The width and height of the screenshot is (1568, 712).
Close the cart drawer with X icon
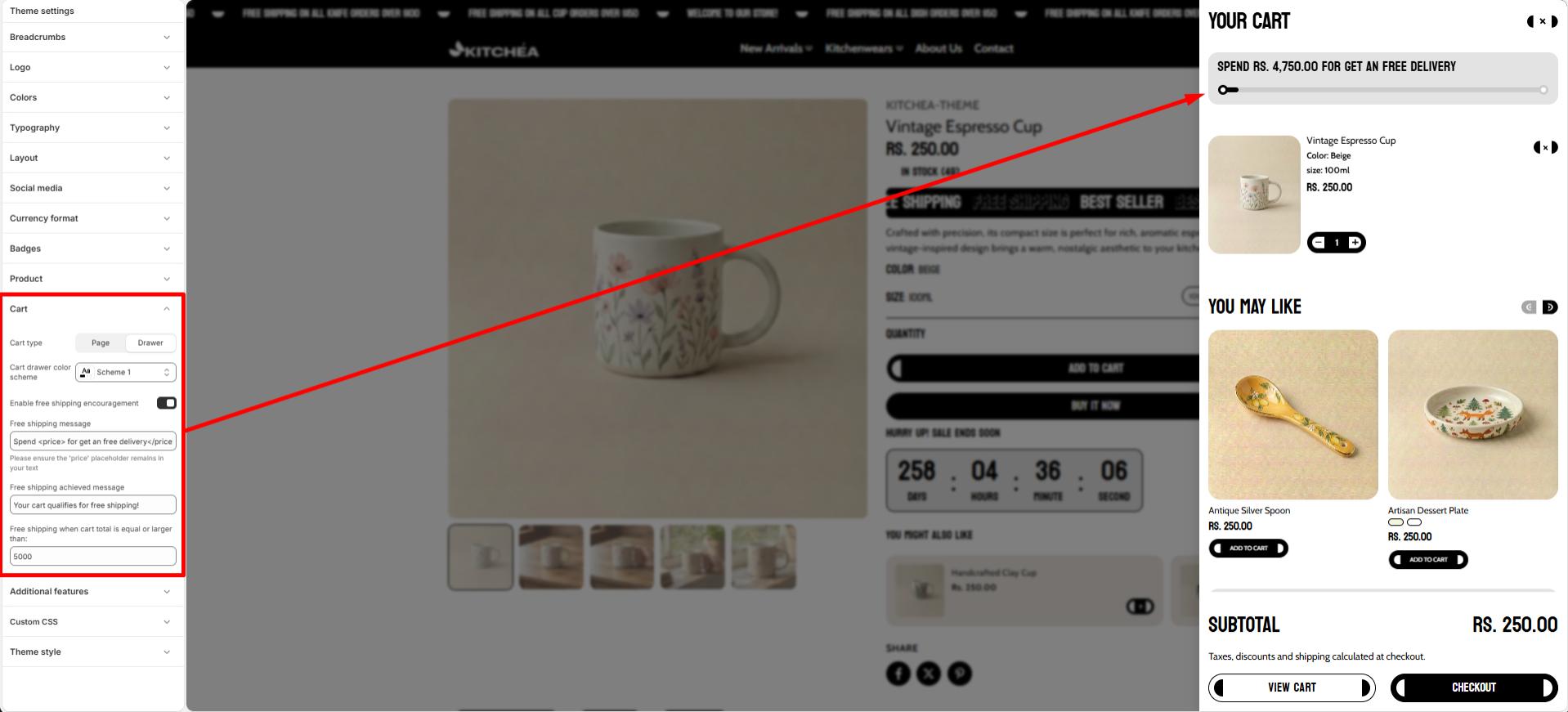[1542, 21]
